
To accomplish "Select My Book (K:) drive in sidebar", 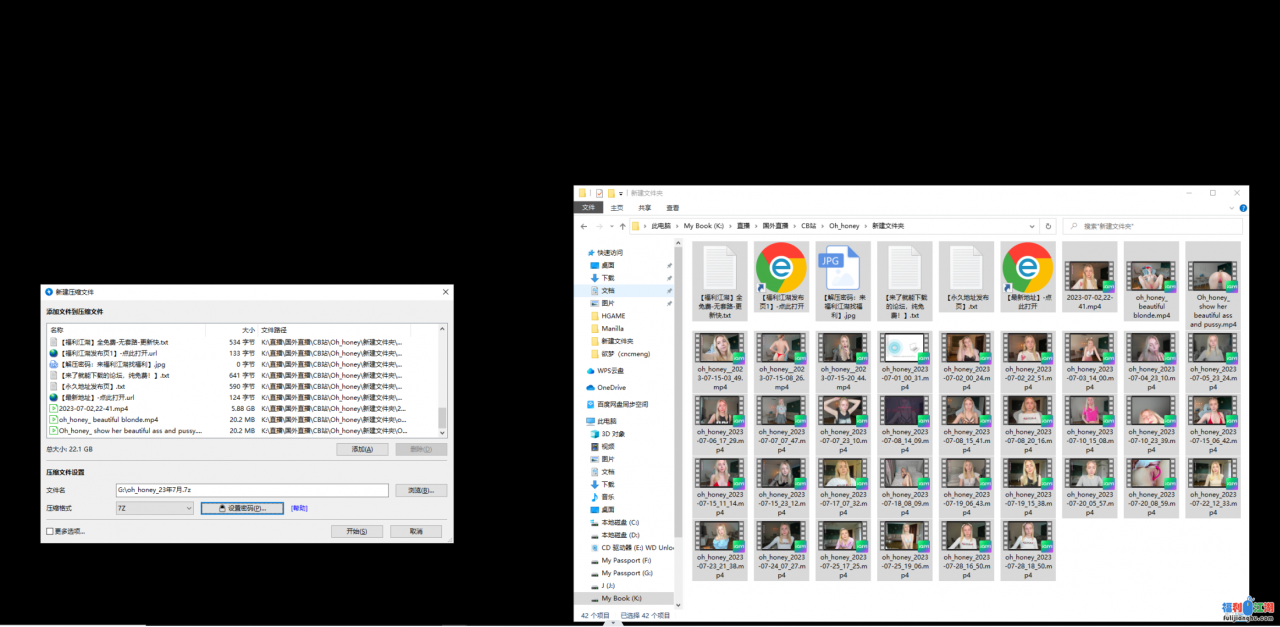I will (x=621, y=598).
